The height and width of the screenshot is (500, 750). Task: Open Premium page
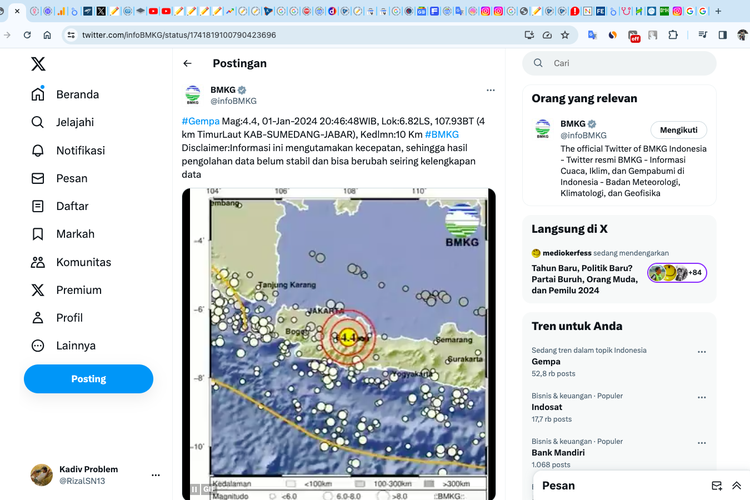tap(66, 290)
